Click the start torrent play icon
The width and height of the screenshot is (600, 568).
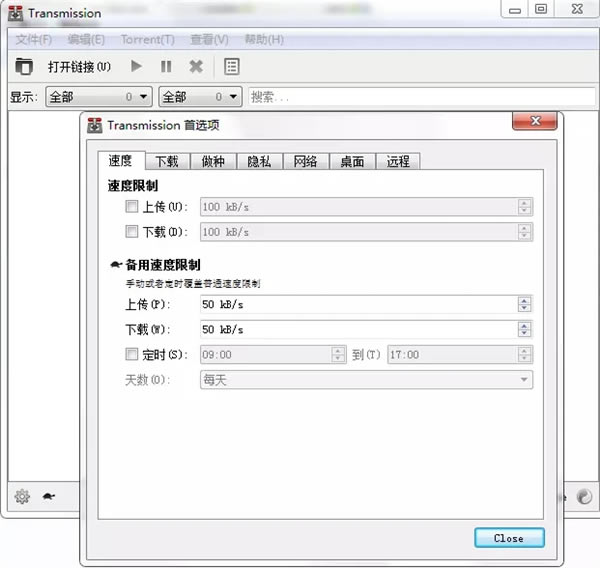(x=136, y=66)
